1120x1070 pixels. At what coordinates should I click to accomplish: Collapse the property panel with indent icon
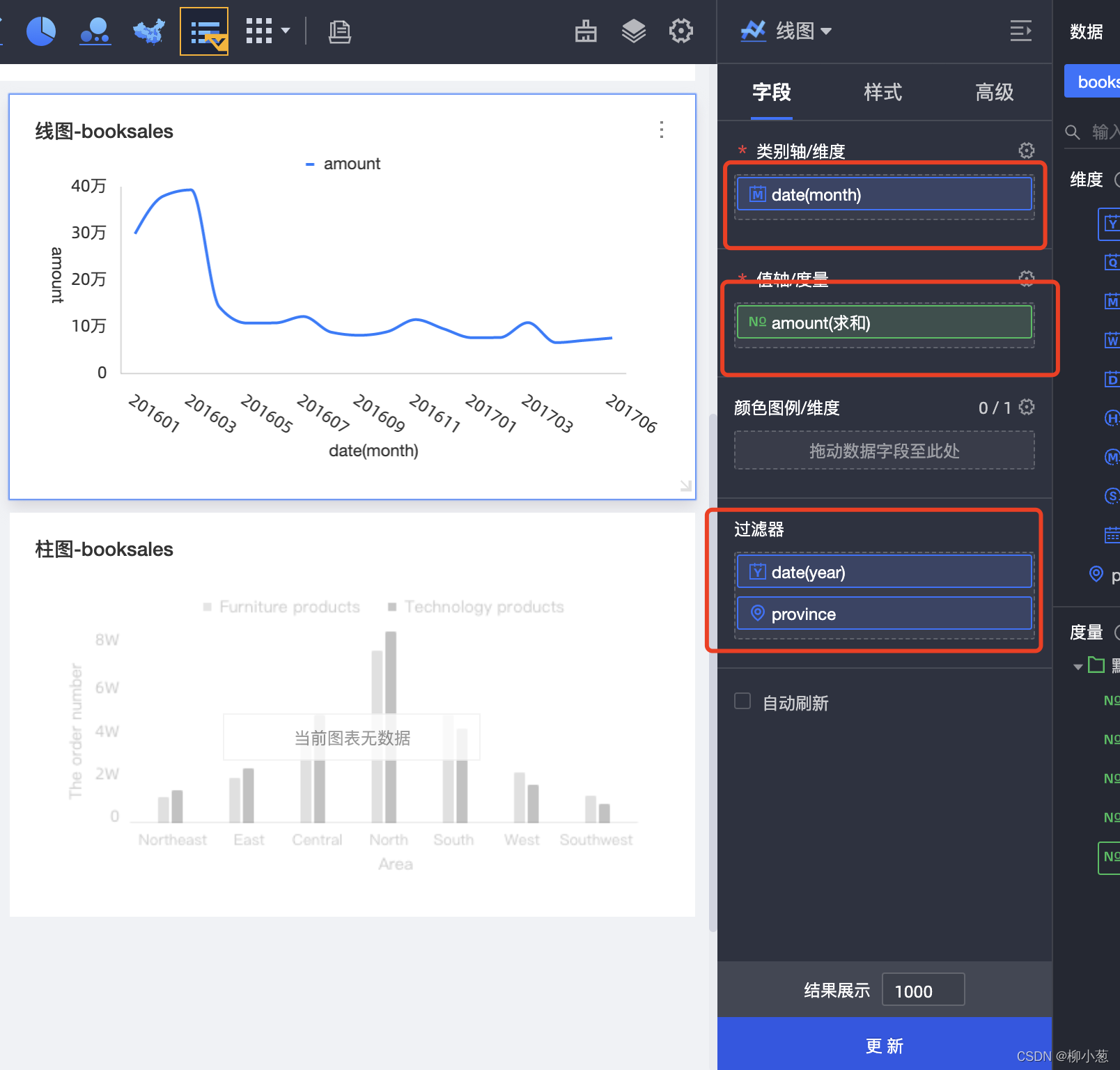point(1021,31)
